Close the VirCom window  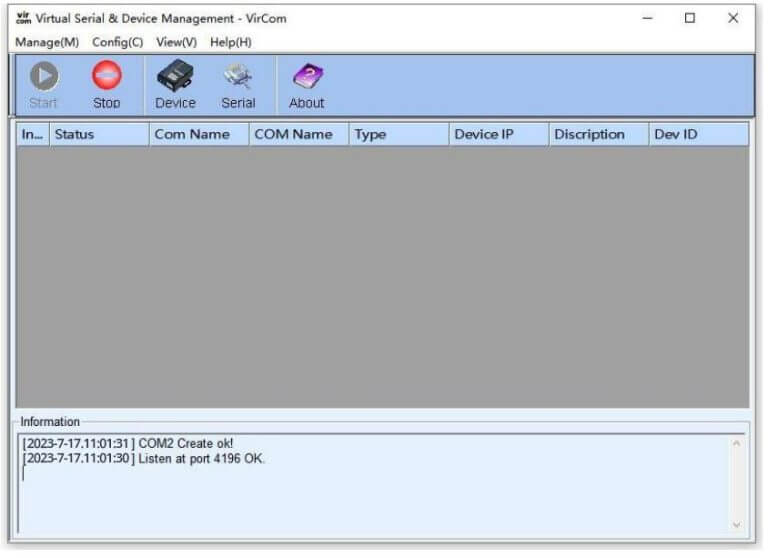[733, 19]
